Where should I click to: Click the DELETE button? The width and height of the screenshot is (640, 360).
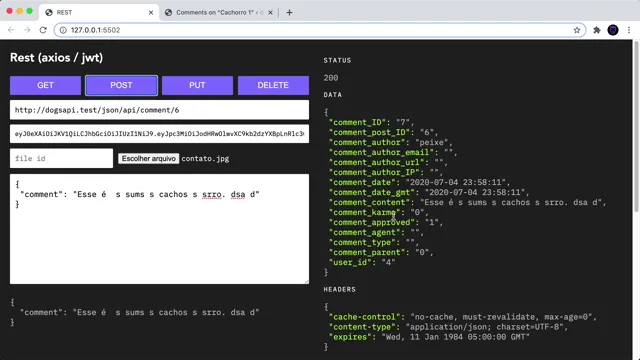(273, 85)
